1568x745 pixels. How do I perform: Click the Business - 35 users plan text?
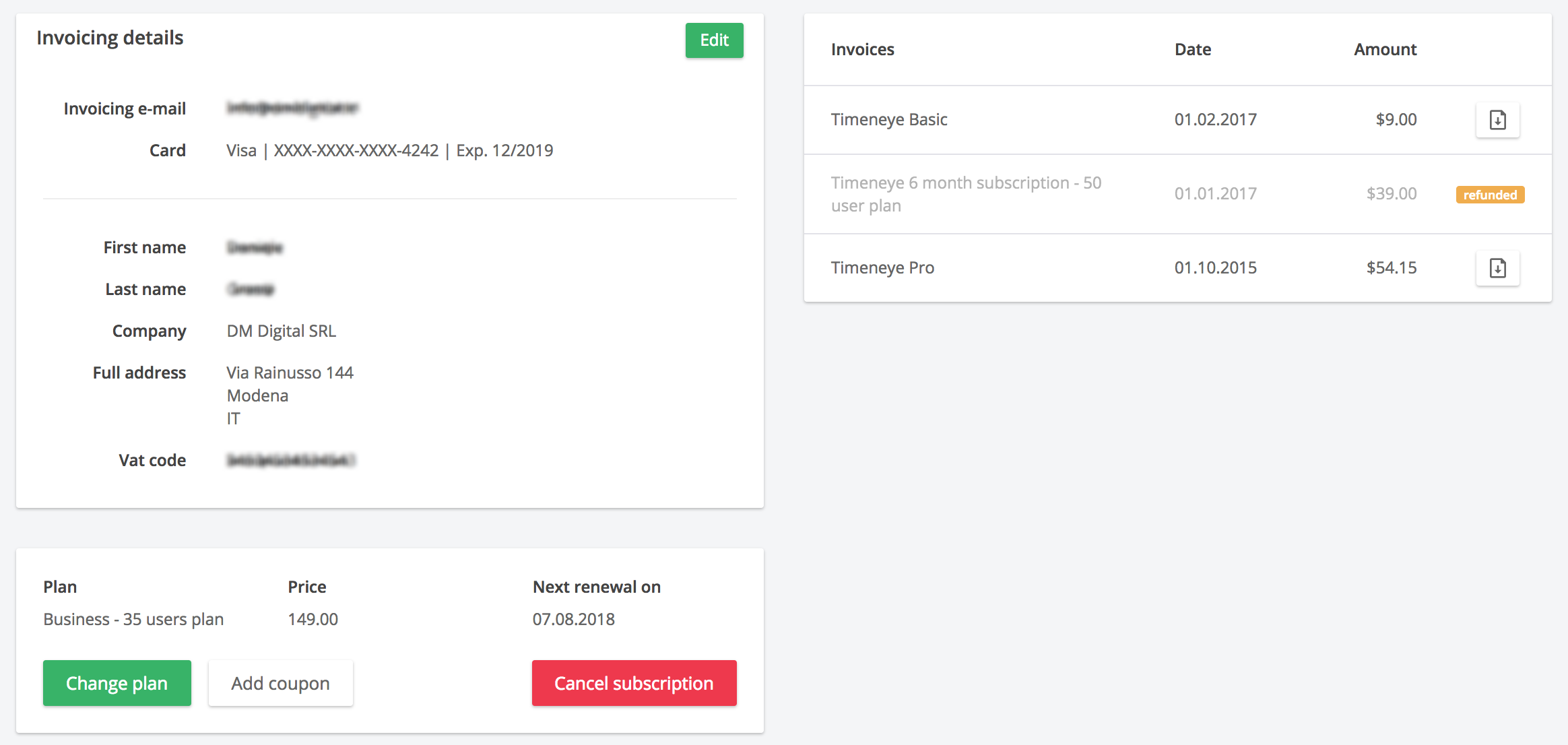click(x=133, y=620)
